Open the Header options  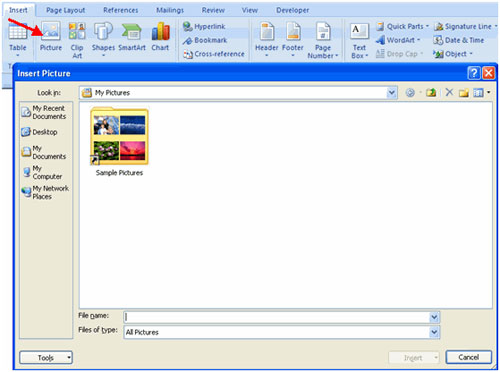click(x=267, y=40)
